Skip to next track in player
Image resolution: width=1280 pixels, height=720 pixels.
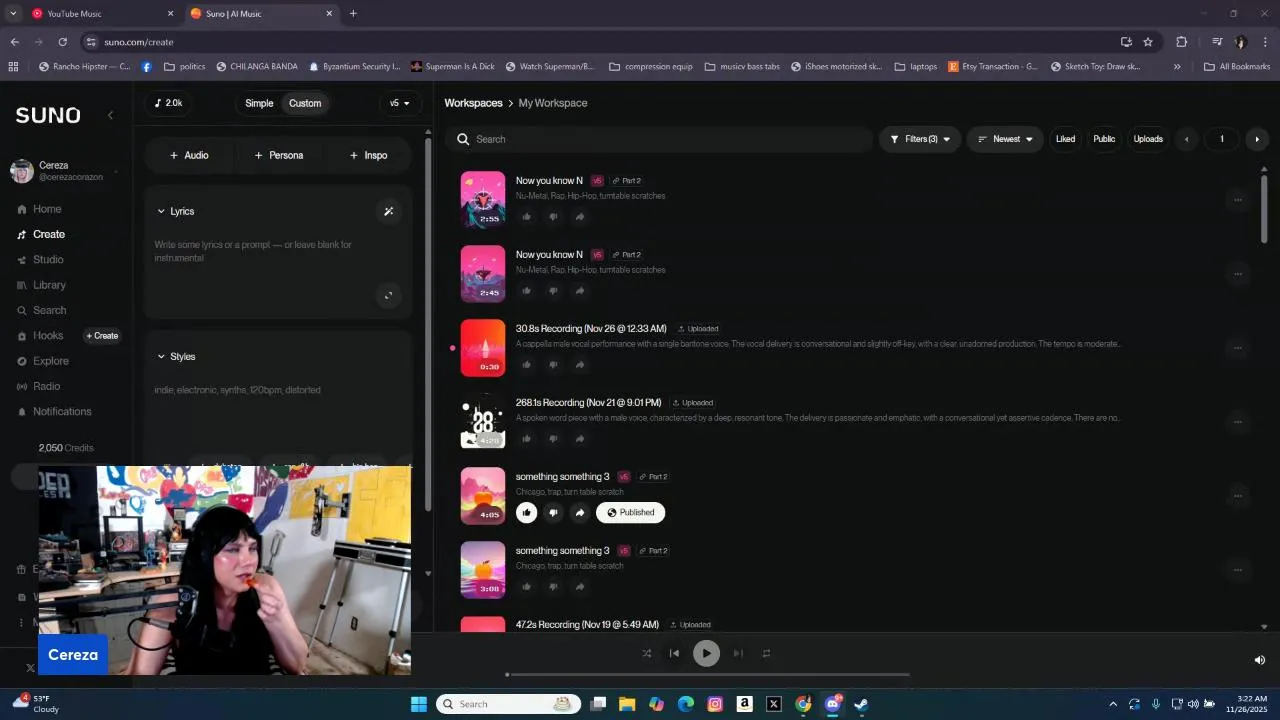coord(738,653)
